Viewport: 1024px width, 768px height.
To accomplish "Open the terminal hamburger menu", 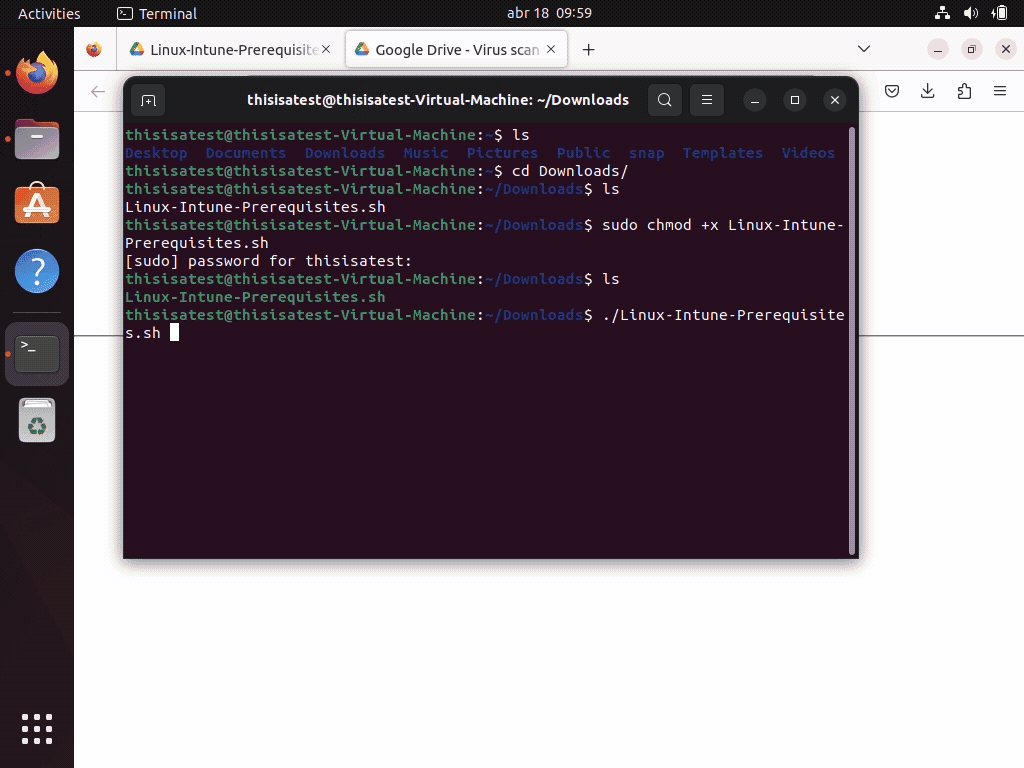I will point(706,100).
